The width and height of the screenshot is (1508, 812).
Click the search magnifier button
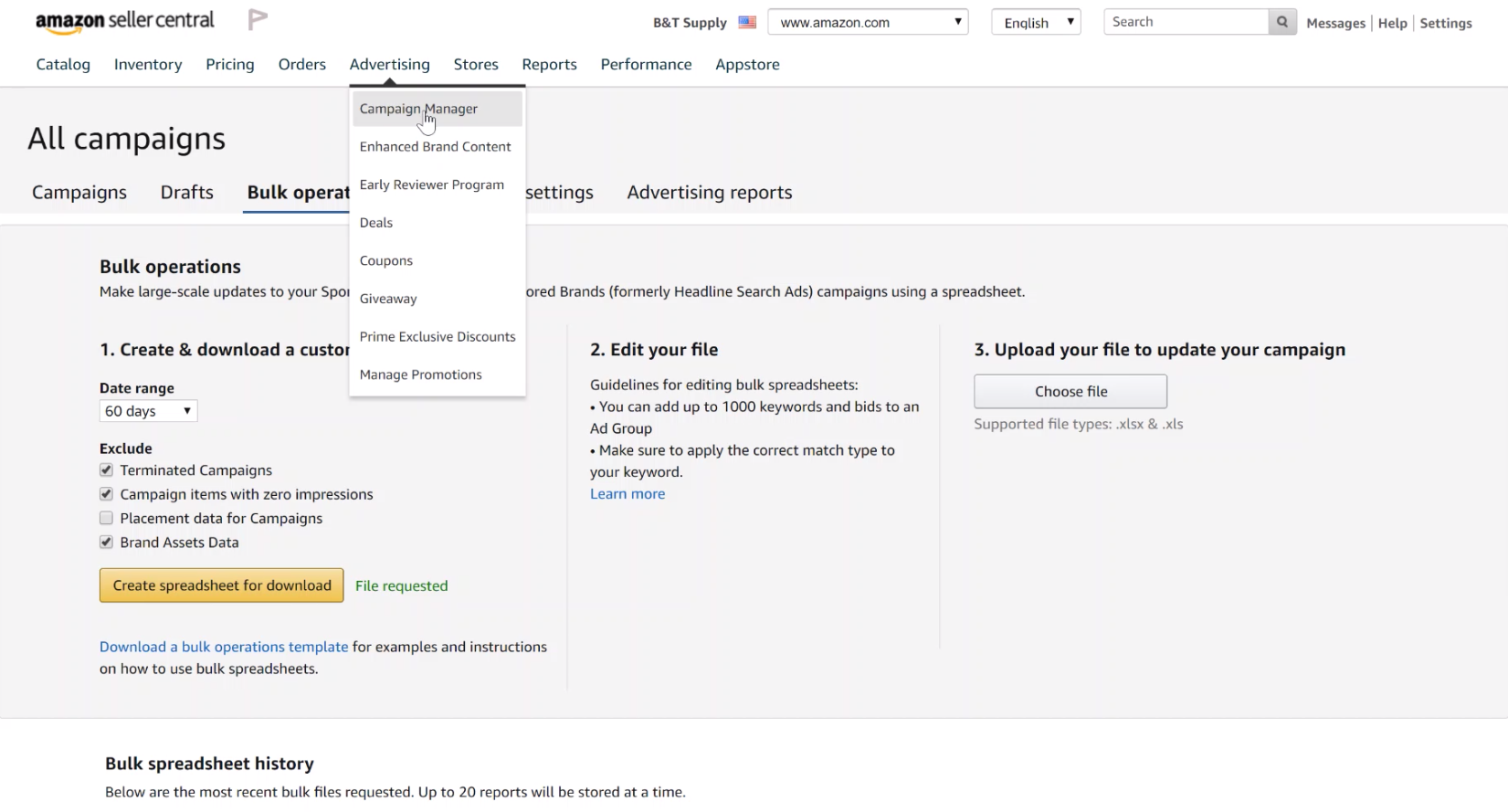(1282, 22)
